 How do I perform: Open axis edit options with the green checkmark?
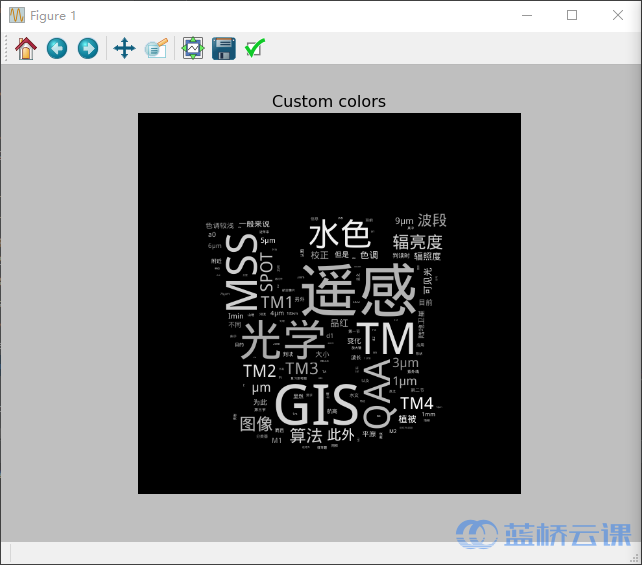(x=255, y=48)
